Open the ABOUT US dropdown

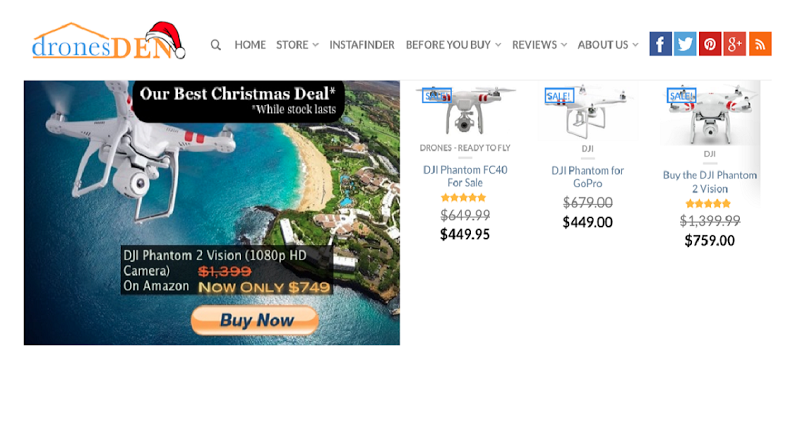coord(608,45)
